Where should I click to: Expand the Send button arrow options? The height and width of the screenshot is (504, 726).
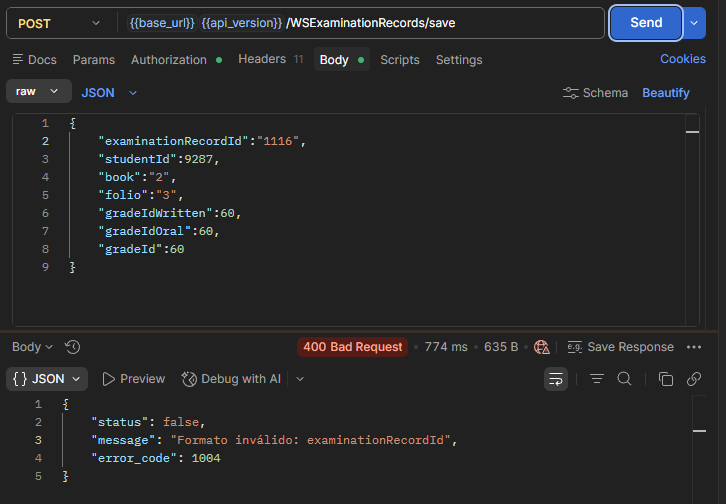[694, 23]
